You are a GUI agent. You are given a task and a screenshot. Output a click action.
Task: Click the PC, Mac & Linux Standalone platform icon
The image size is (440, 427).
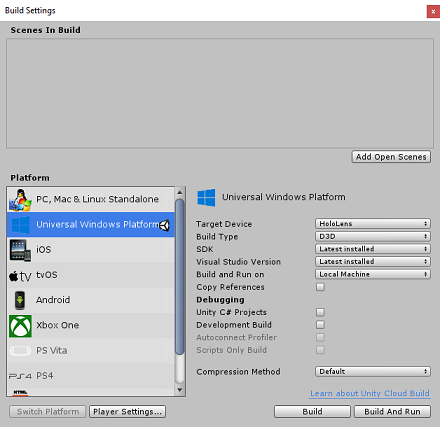[20, 200]
